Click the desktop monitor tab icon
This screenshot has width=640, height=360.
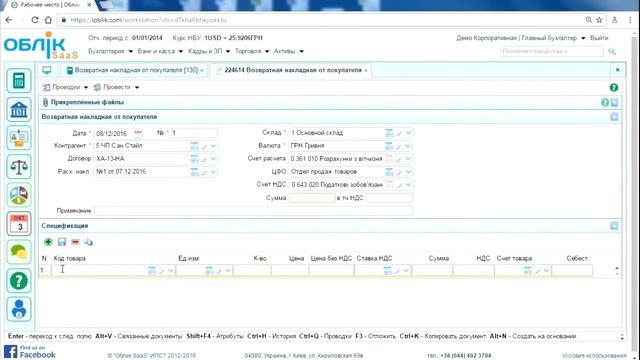[47, 70]
